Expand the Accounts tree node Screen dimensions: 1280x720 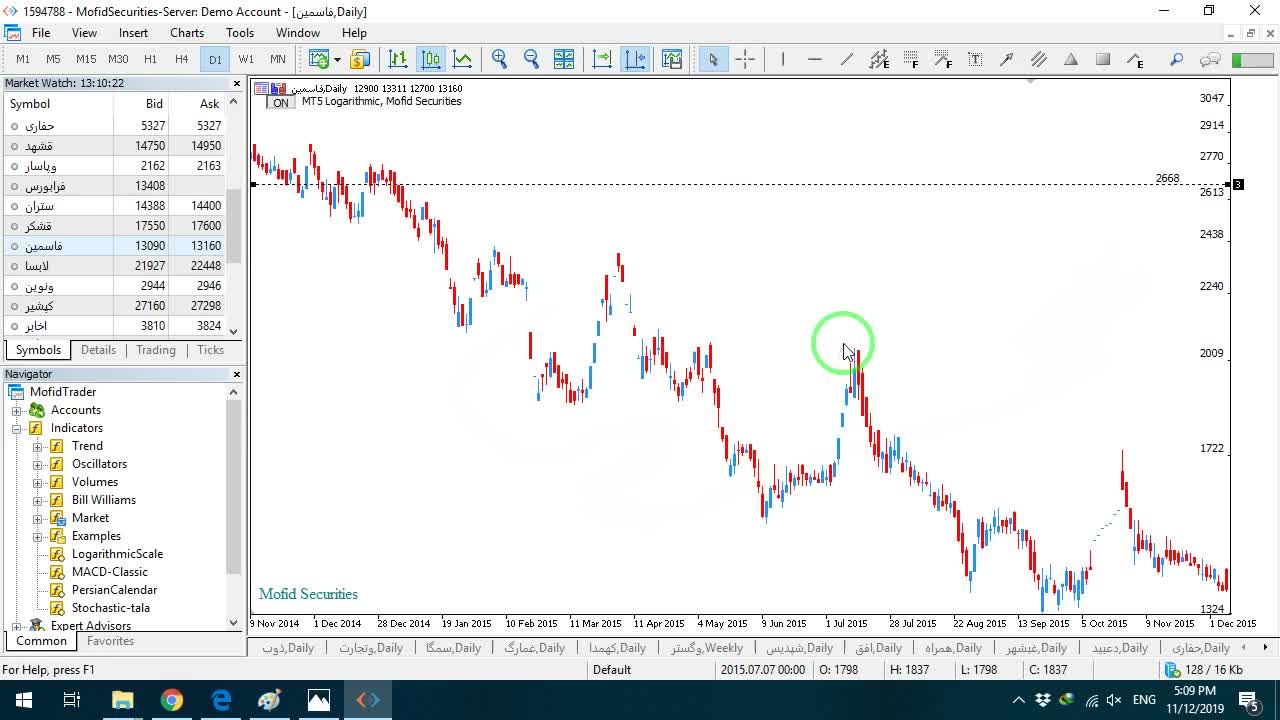point(17,410)
